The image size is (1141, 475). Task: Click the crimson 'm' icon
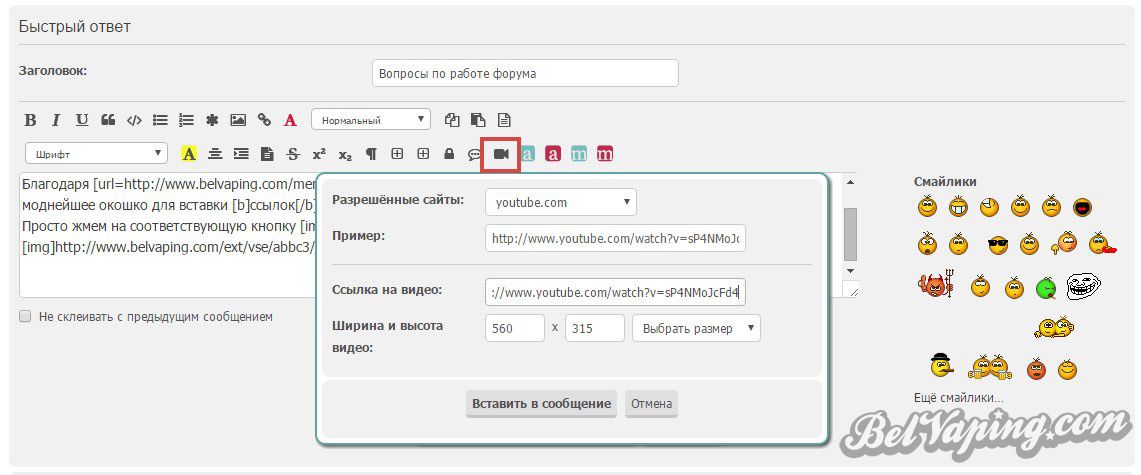605,153
